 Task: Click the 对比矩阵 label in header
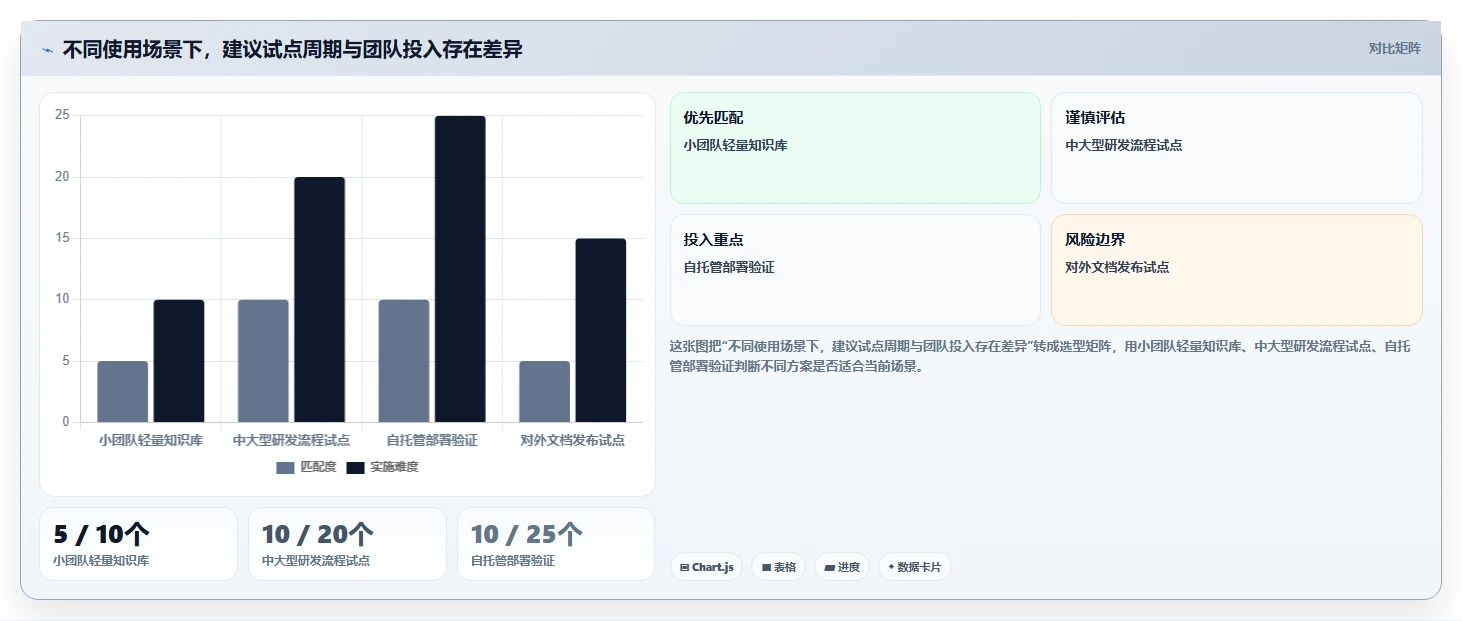(1394, 48)
